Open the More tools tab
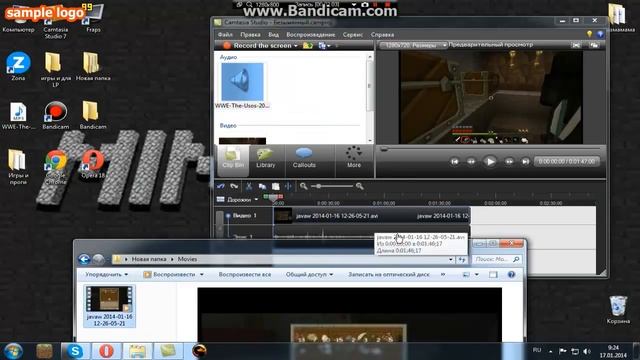 [x=354, y=158]
